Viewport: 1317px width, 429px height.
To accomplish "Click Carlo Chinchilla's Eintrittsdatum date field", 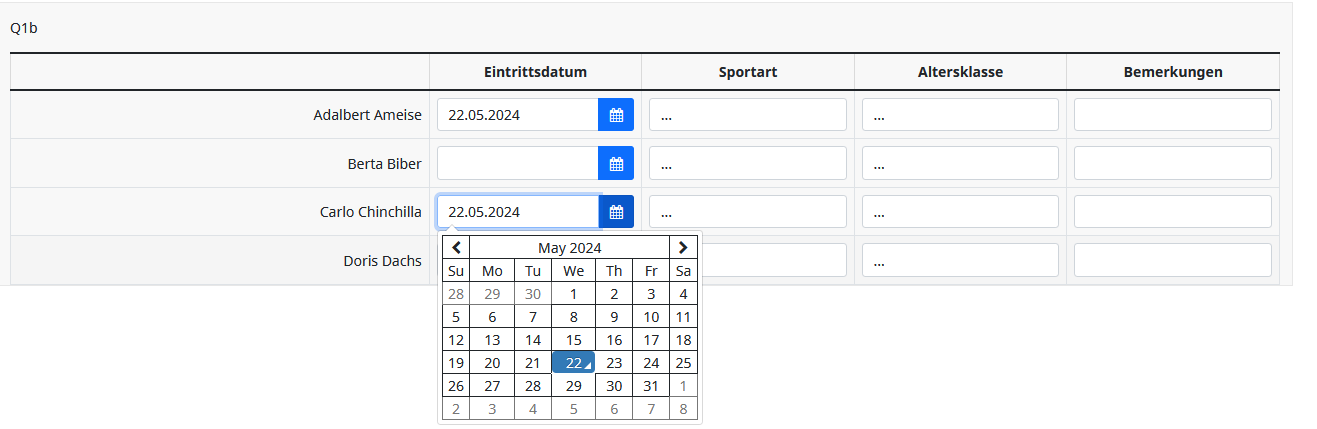I will (517, 212).
